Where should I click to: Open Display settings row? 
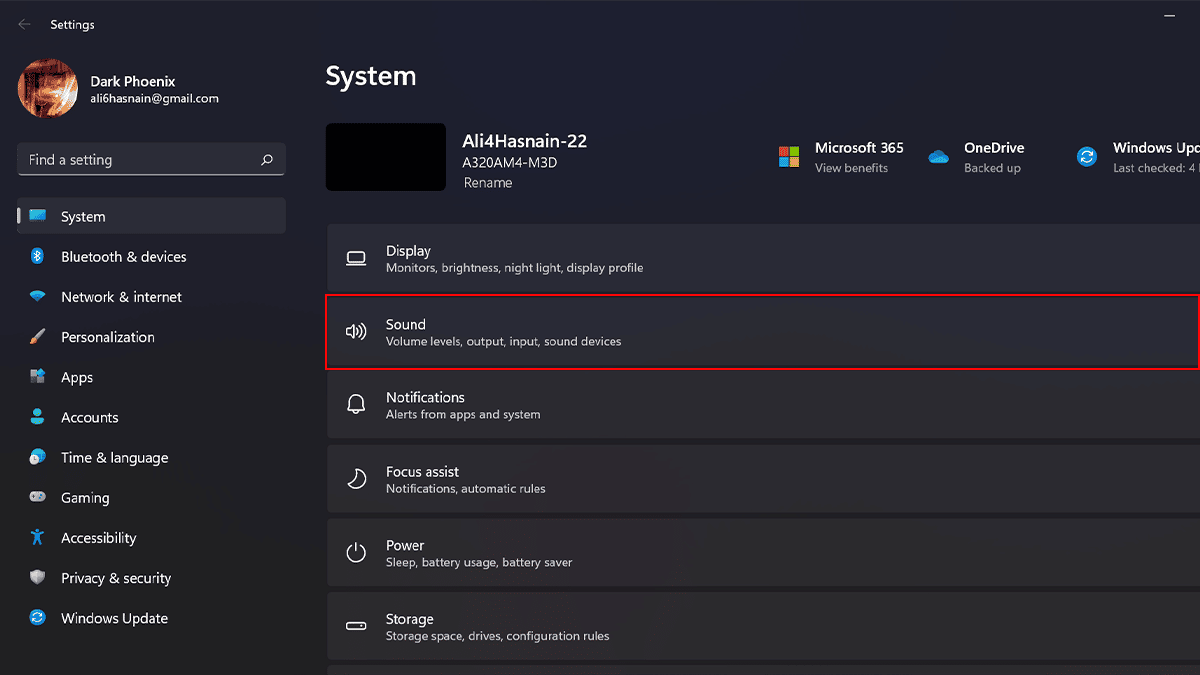pos(760,259)
